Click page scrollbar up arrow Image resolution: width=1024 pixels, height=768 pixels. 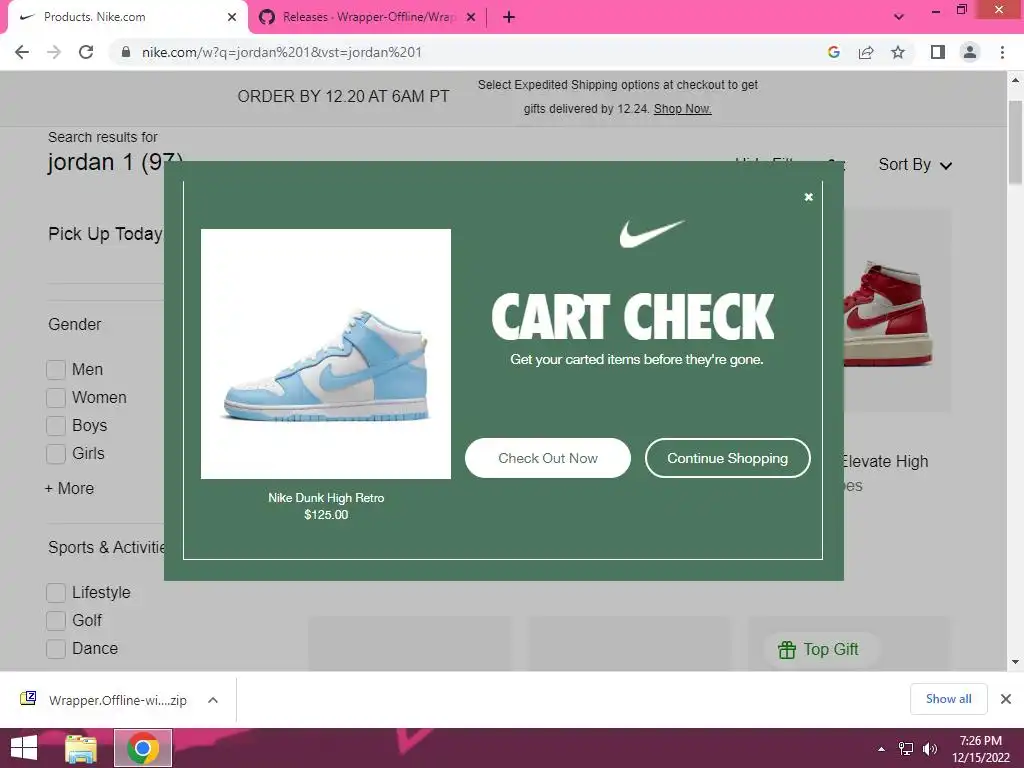(1015, 80)
